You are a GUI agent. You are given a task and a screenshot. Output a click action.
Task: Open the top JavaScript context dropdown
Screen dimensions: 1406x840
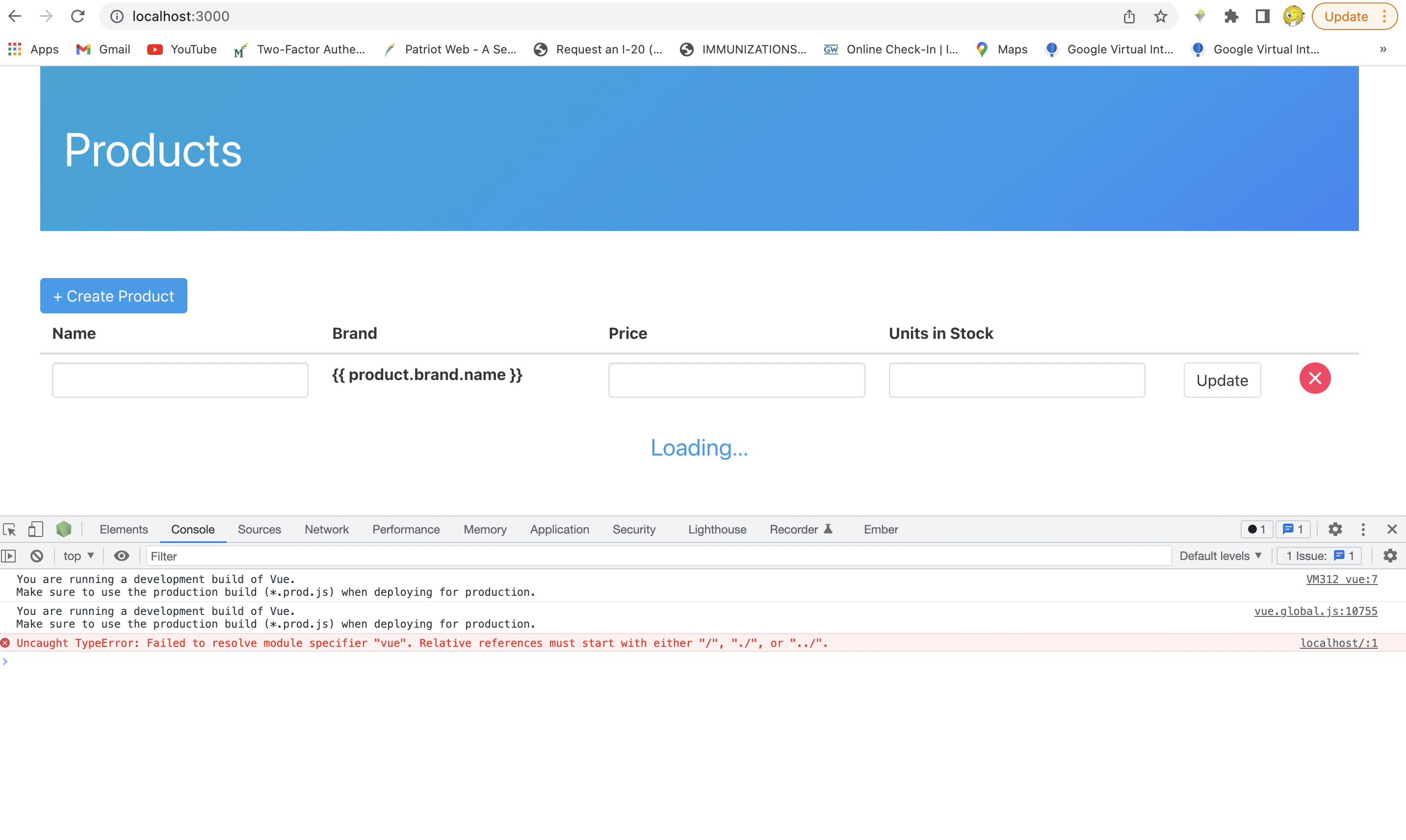(78, 556)
